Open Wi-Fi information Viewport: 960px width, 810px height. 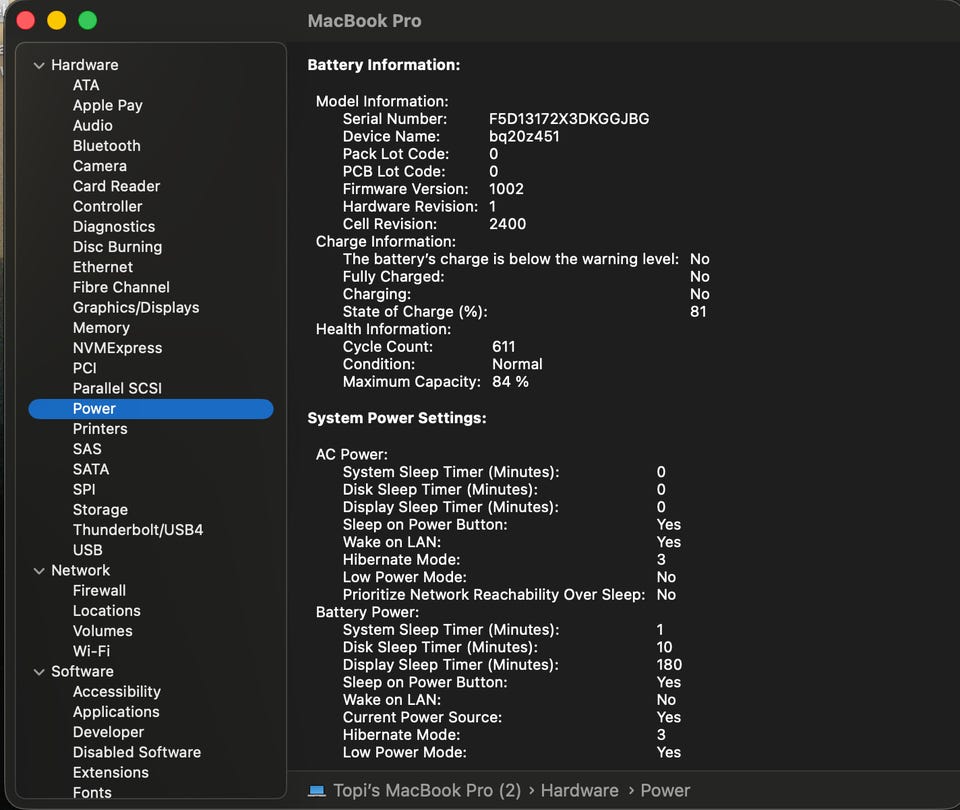(91, 651)
